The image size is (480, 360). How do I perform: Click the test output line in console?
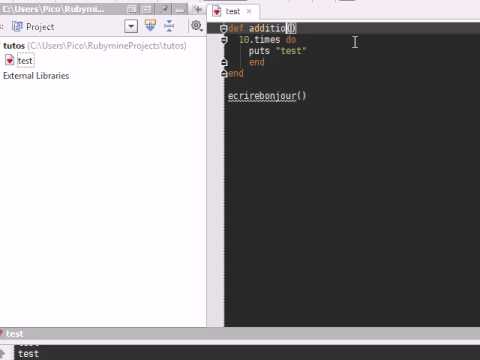point(28,354)
